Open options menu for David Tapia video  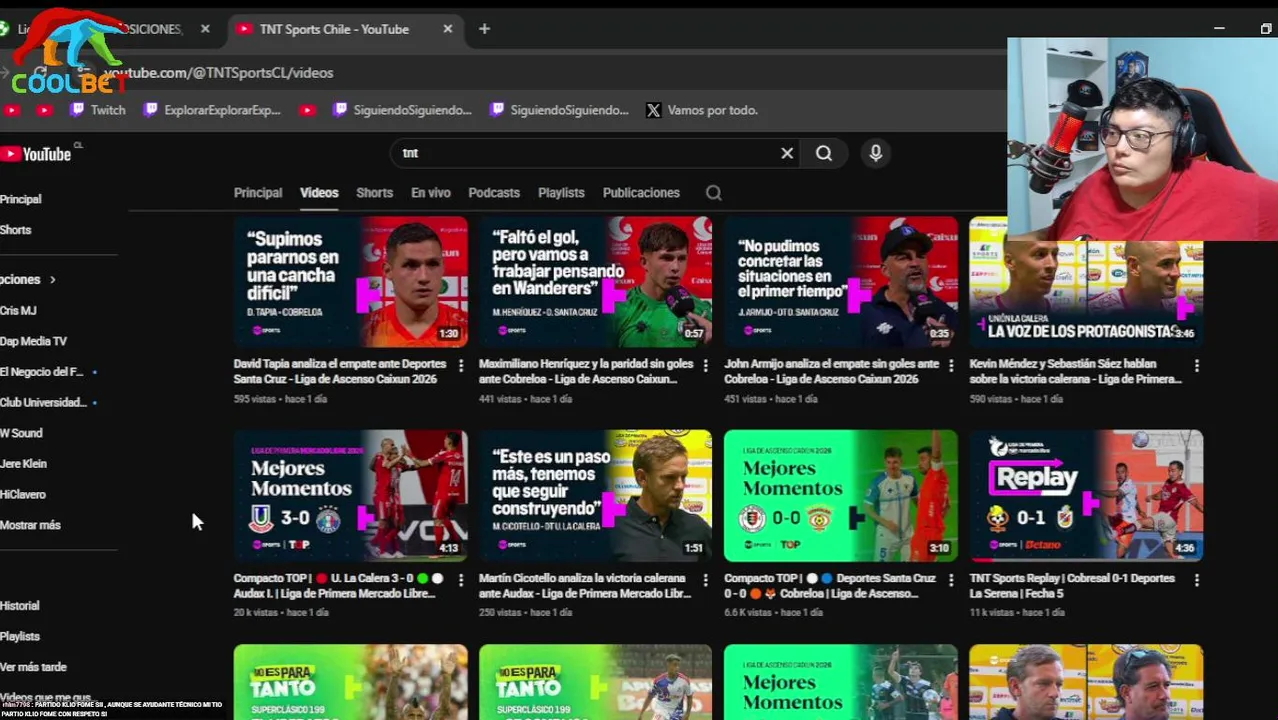tap(461, 366)
